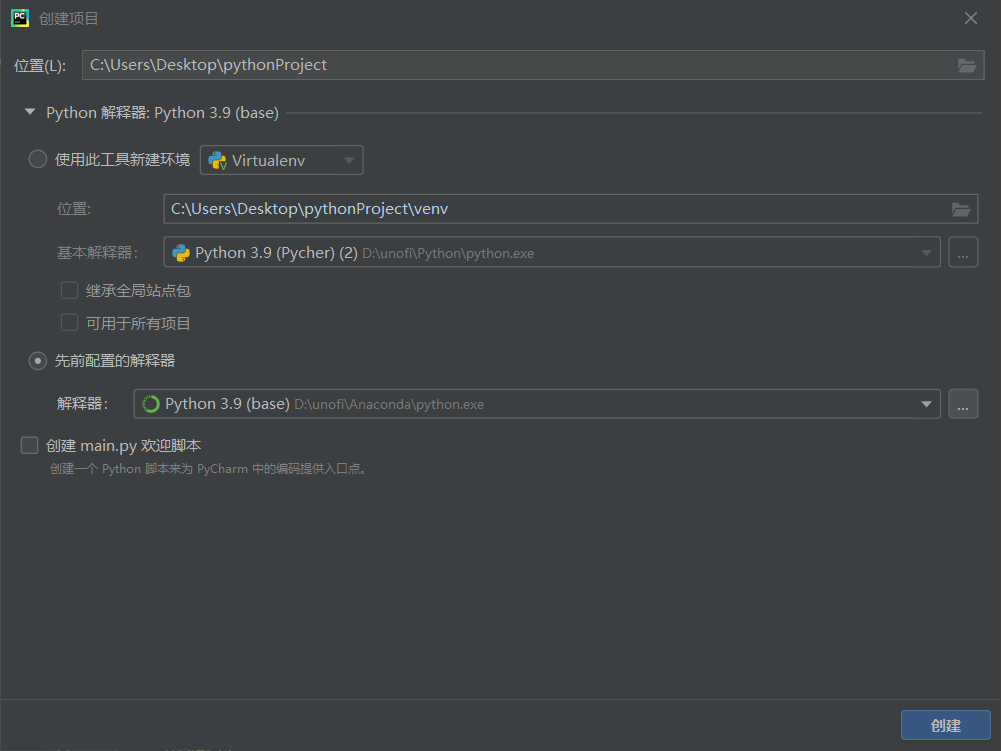Viewport: 1001px width, 751px height.
Task: Click the PyCharm logo icon in title bar
Action: (20, 18)
